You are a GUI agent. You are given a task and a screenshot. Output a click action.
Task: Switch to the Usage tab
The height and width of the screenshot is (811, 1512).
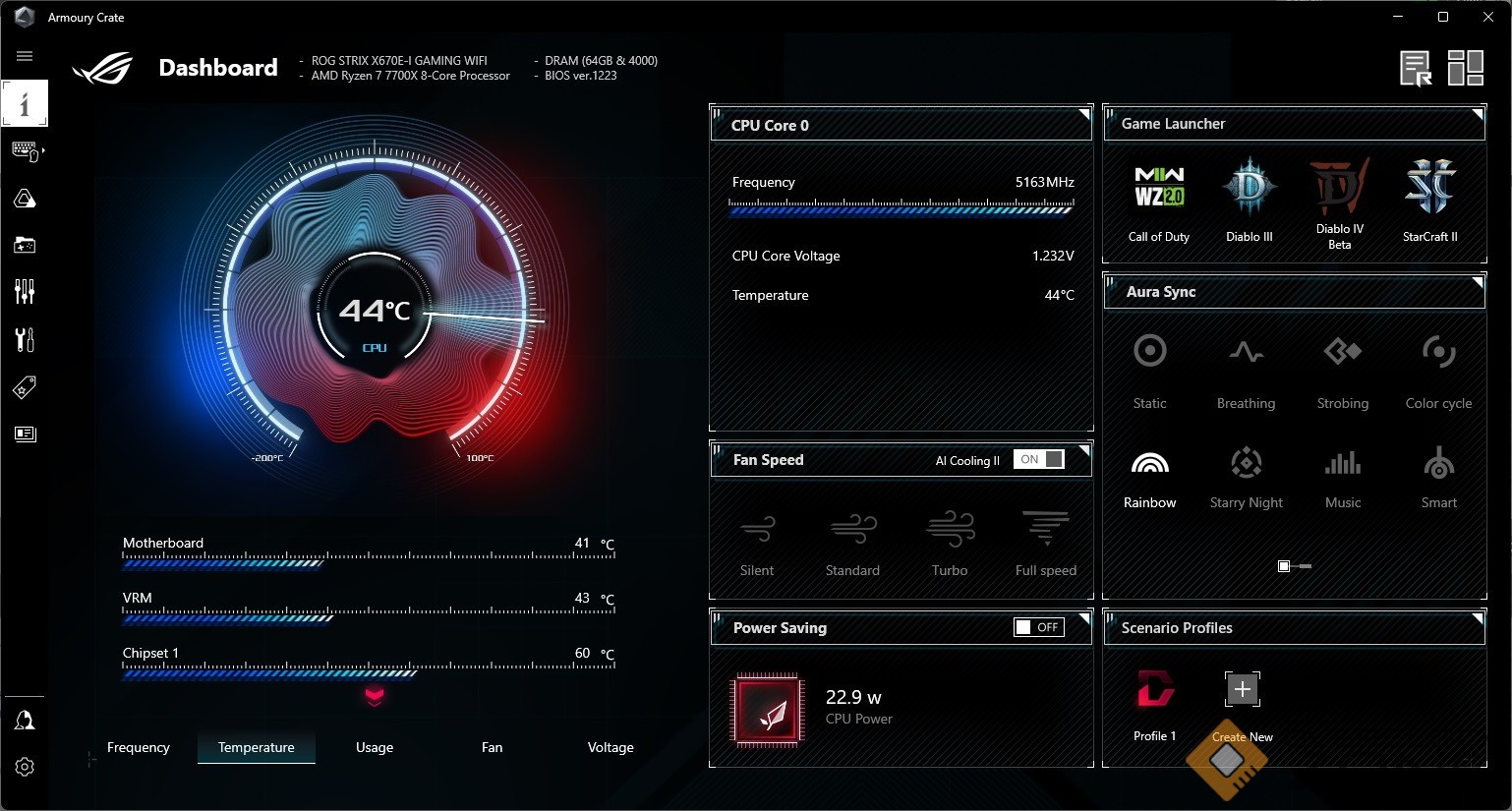tap(375, 747)
